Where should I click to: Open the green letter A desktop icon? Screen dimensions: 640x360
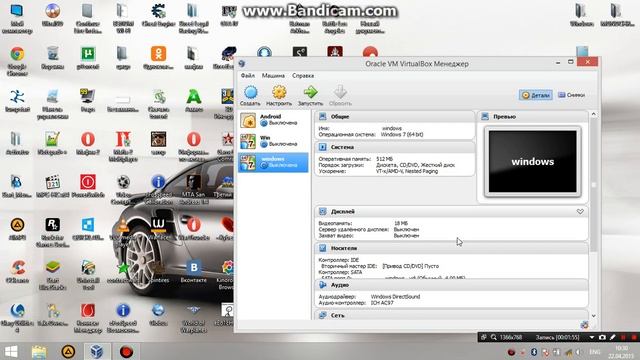tap(194, 101)
